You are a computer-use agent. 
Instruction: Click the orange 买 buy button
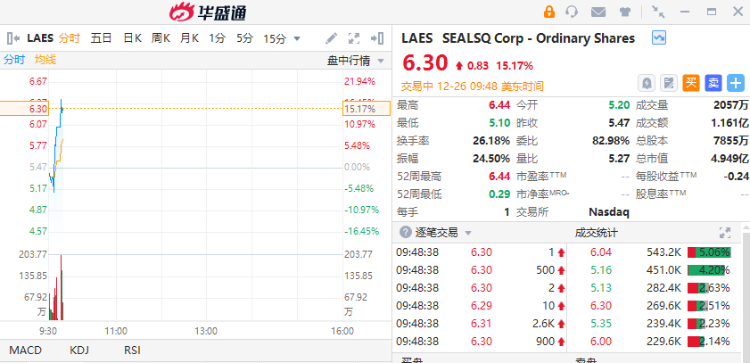pyautogui.click(x=691, y=83)
